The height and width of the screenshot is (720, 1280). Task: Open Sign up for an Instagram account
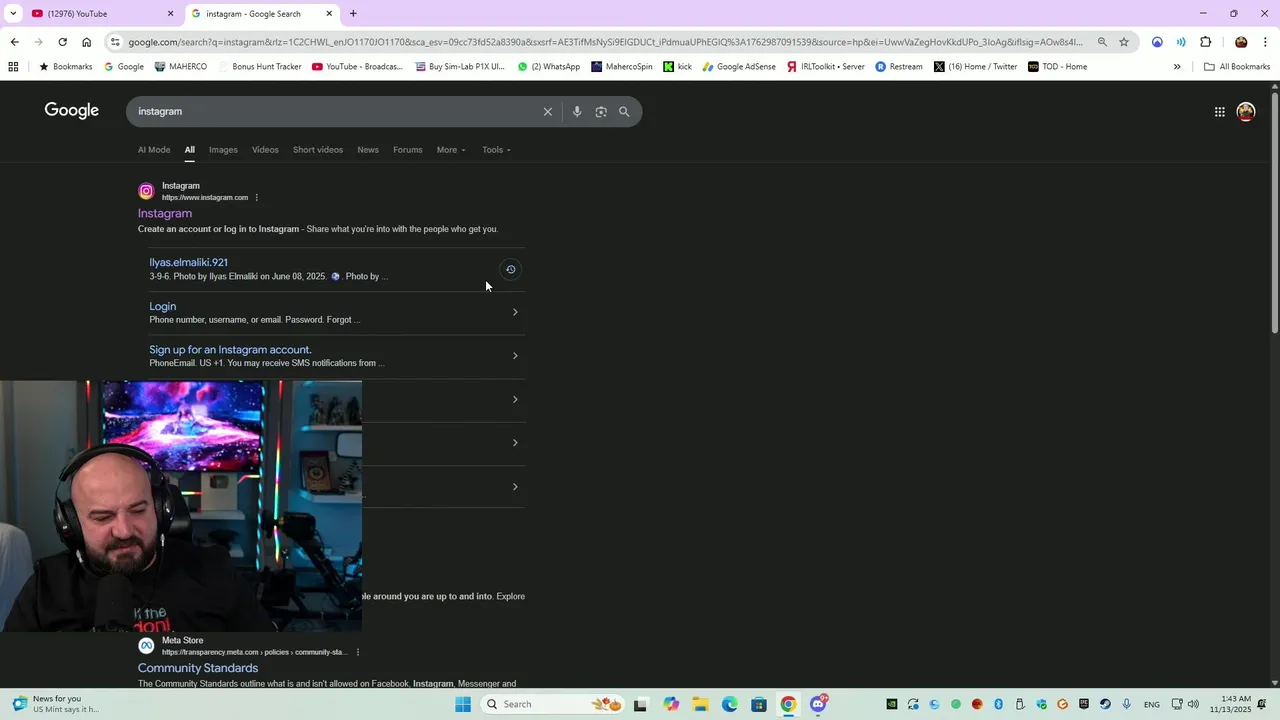230,350
